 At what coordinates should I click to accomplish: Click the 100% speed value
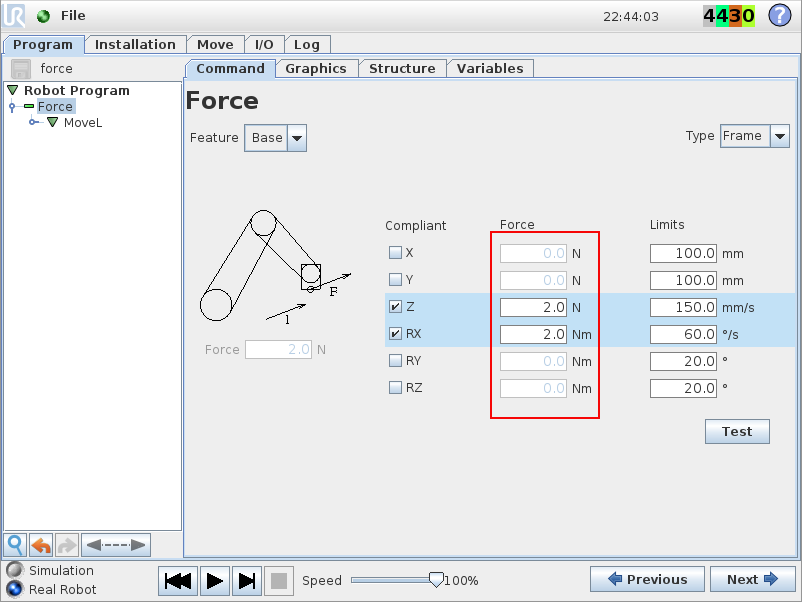coord(461,581)
